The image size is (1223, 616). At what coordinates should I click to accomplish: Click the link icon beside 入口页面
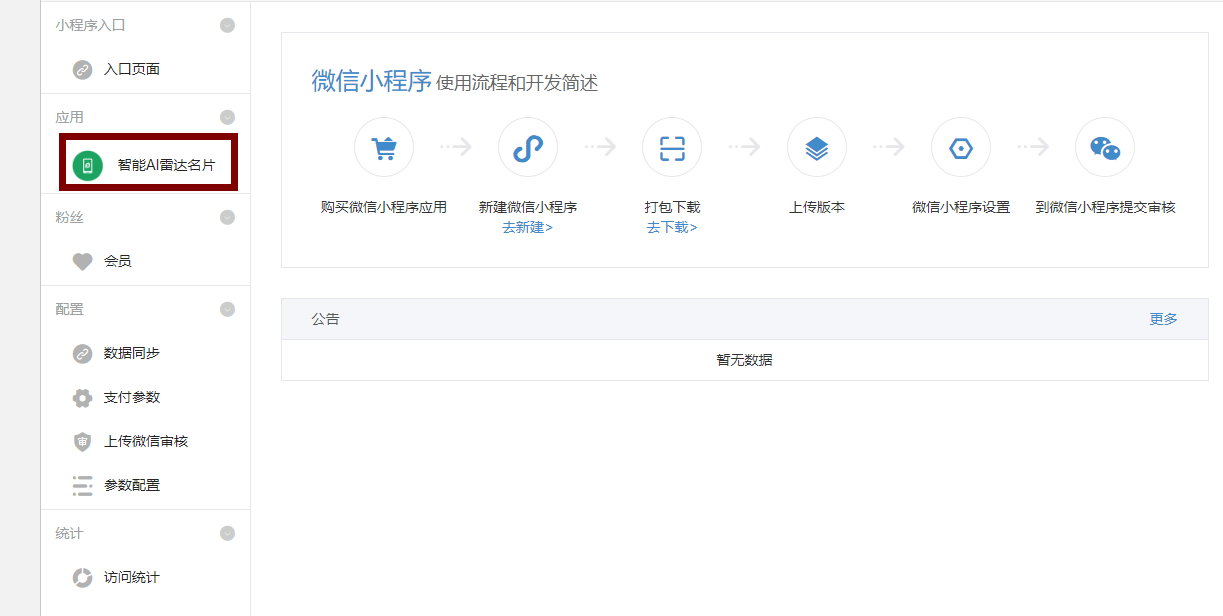[83, 70]
